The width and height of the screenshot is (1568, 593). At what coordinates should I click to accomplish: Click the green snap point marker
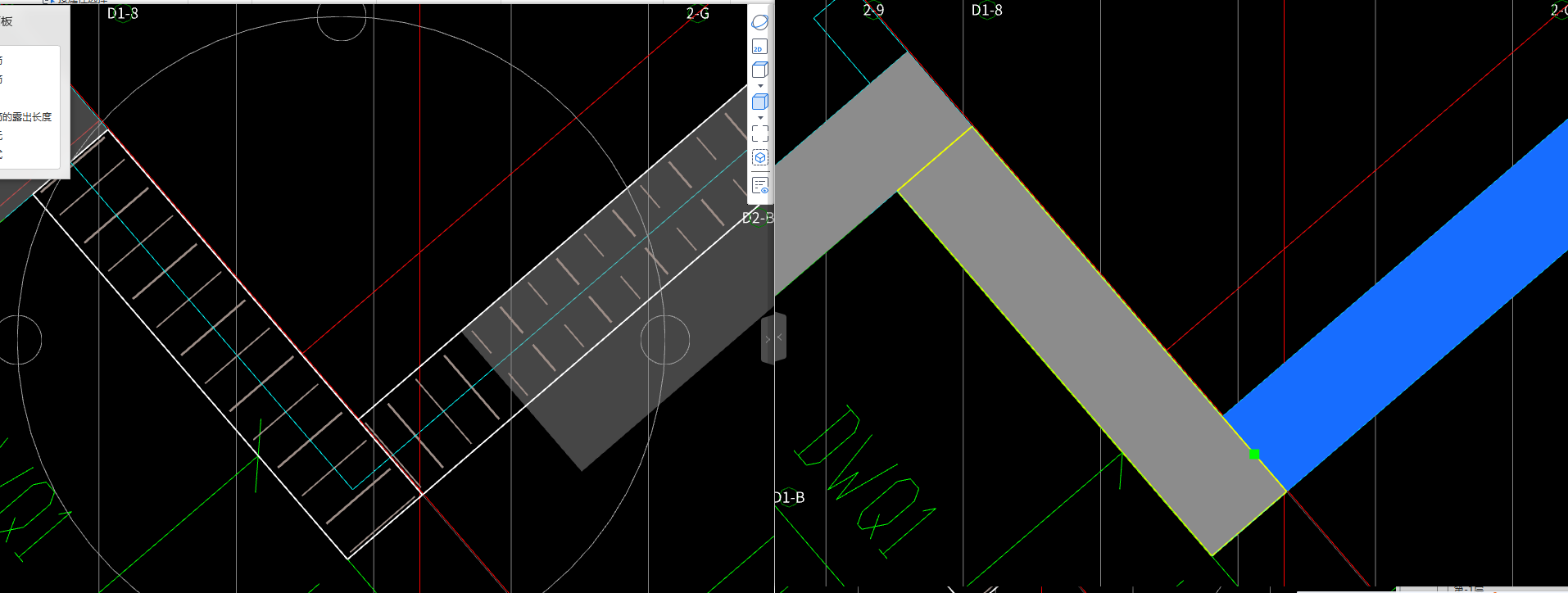pyautogui.click(x=1254, y=454)
